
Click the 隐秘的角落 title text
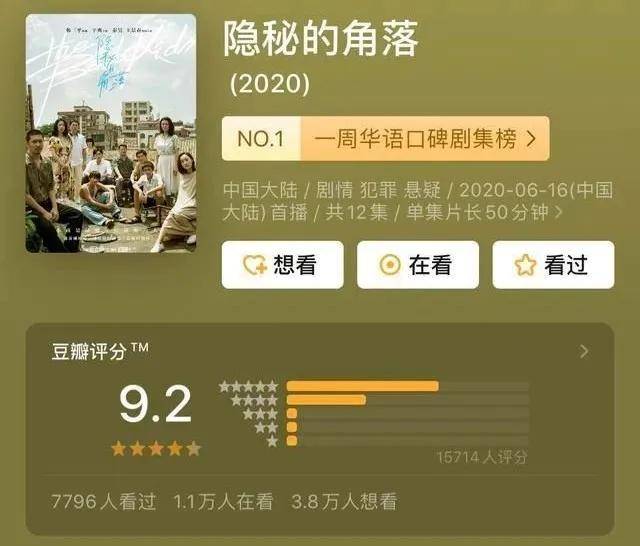pyautogui.click(x=321, y=39)
